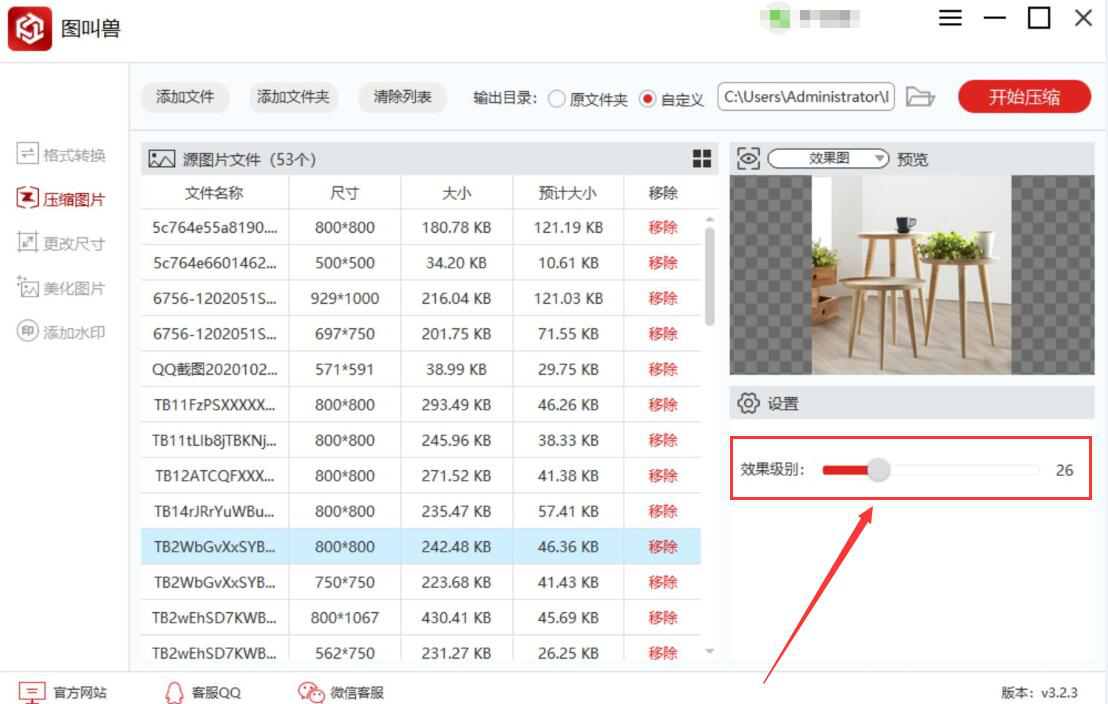1108x704 pixels.
Task: Remove the TB11tLIb8jTBKNj file row
Action: (663, 440)
